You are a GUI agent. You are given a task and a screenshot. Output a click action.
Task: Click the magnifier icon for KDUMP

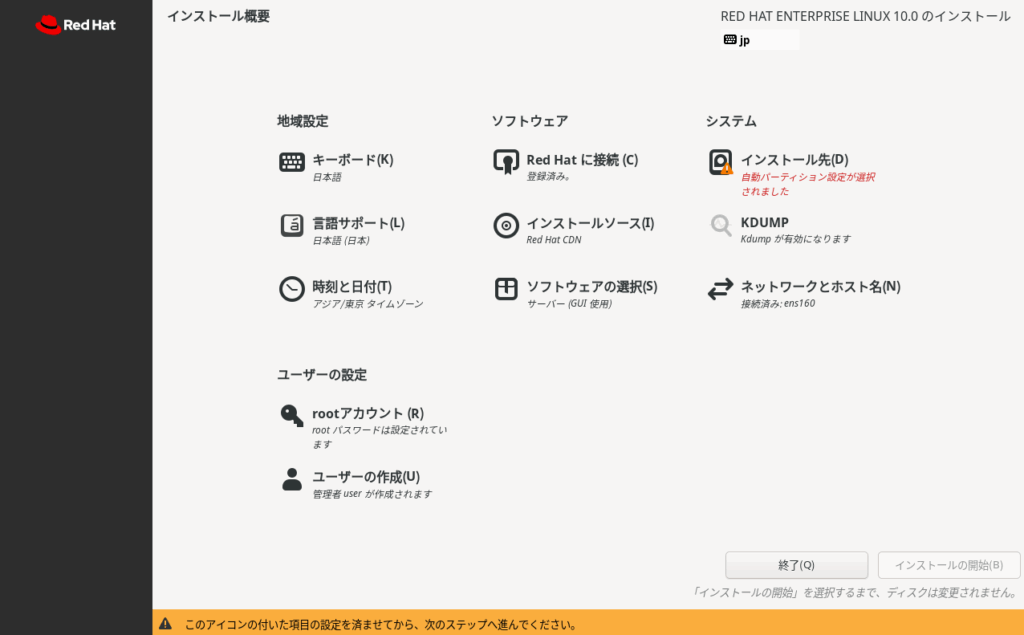click(x=720, y=225)
